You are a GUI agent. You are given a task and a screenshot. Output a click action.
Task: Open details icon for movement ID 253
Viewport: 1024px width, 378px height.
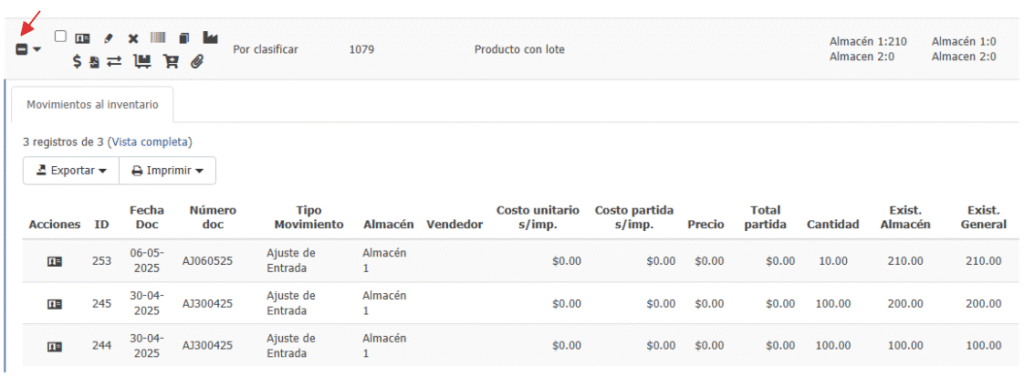coord(55,261)
